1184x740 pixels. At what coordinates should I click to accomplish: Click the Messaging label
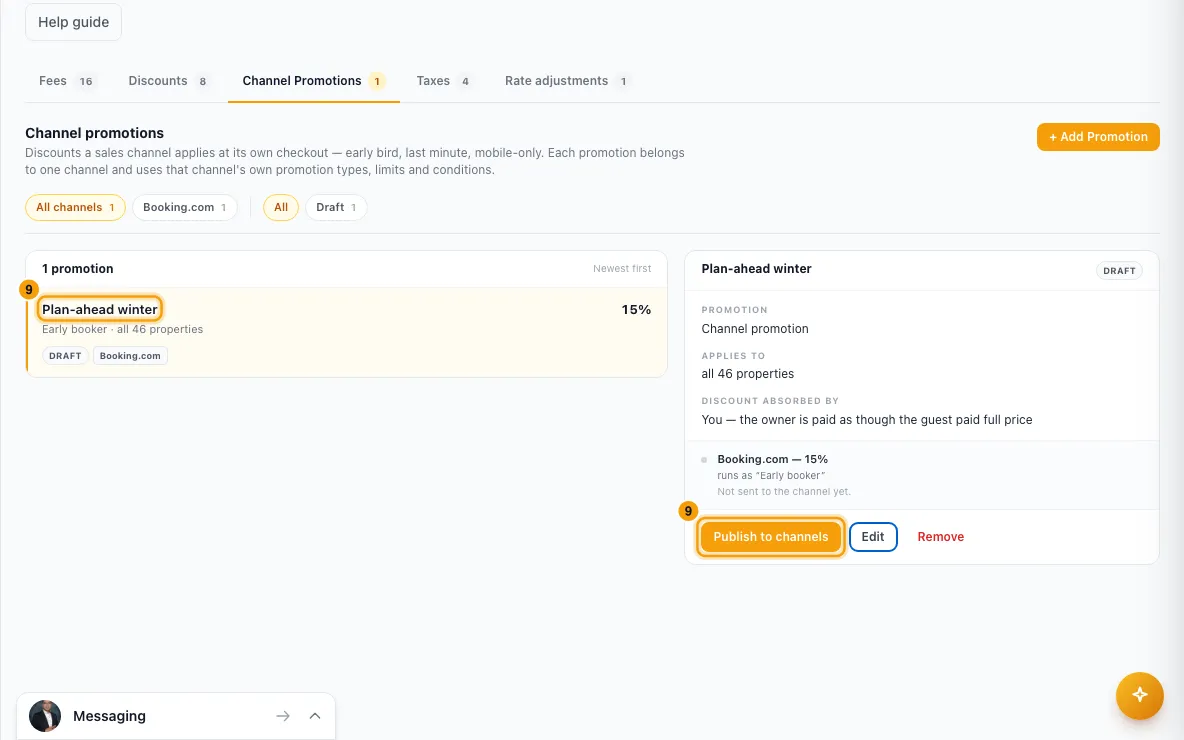coord(109,716)
